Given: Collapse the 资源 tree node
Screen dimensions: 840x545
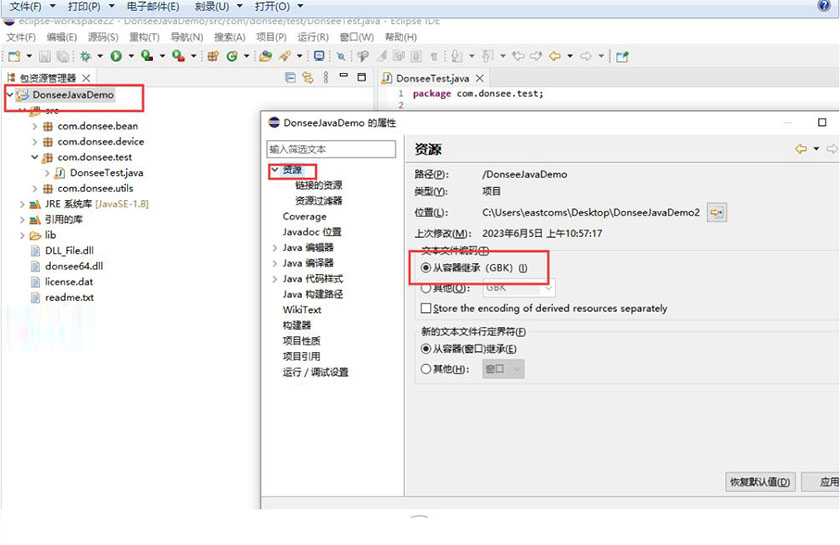Looking at the screenshot, I should coord(274,171).
